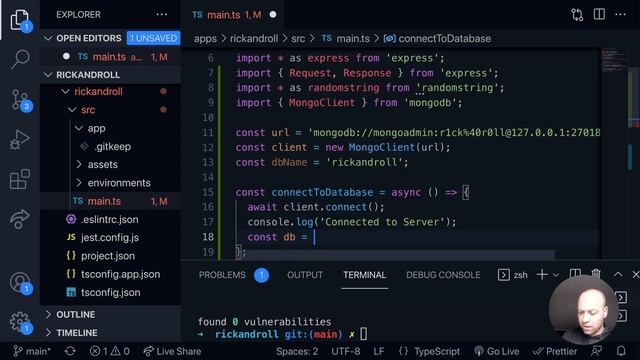Split the editor right
The image size is (640, 360).
coord(599,14)
